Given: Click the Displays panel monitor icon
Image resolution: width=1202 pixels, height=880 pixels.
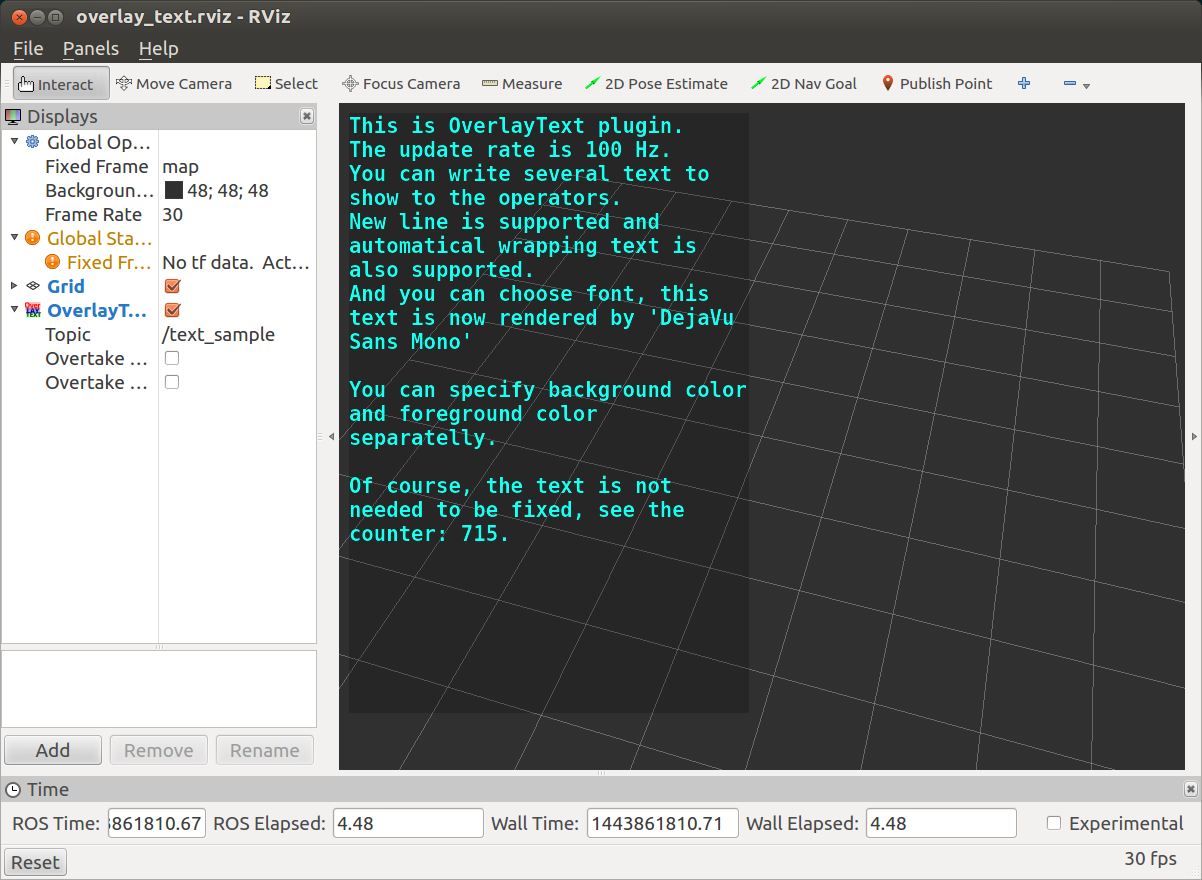Looking at the screenshot, I should point(13,117).
